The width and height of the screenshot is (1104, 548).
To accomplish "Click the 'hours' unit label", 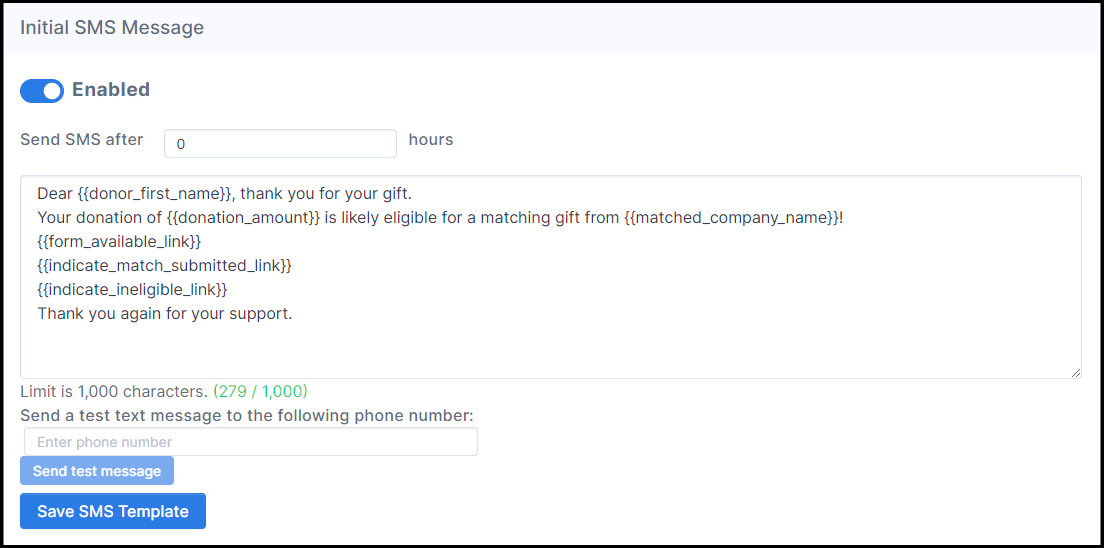I will pyautogui.click(x=431, y=140).
